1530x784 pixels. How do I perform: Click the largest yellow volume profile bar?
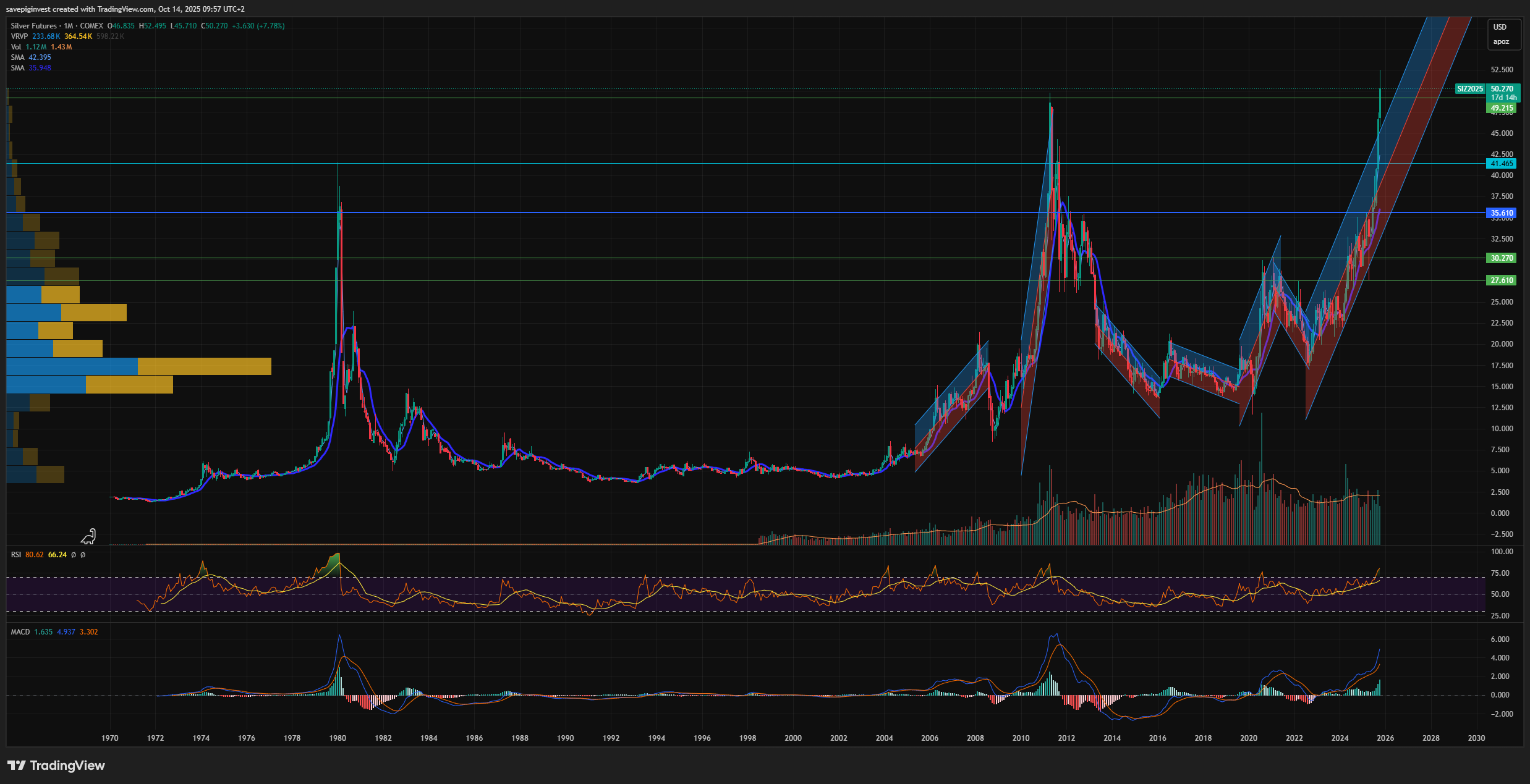tap(204, 366)
